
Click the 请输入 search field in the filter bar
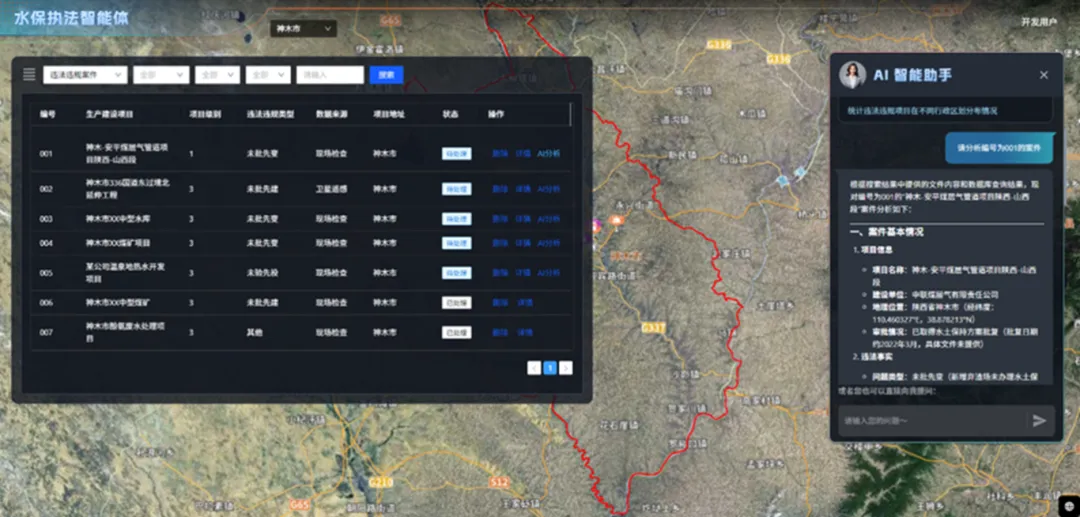pyautogui.click(x=330, y=75)
